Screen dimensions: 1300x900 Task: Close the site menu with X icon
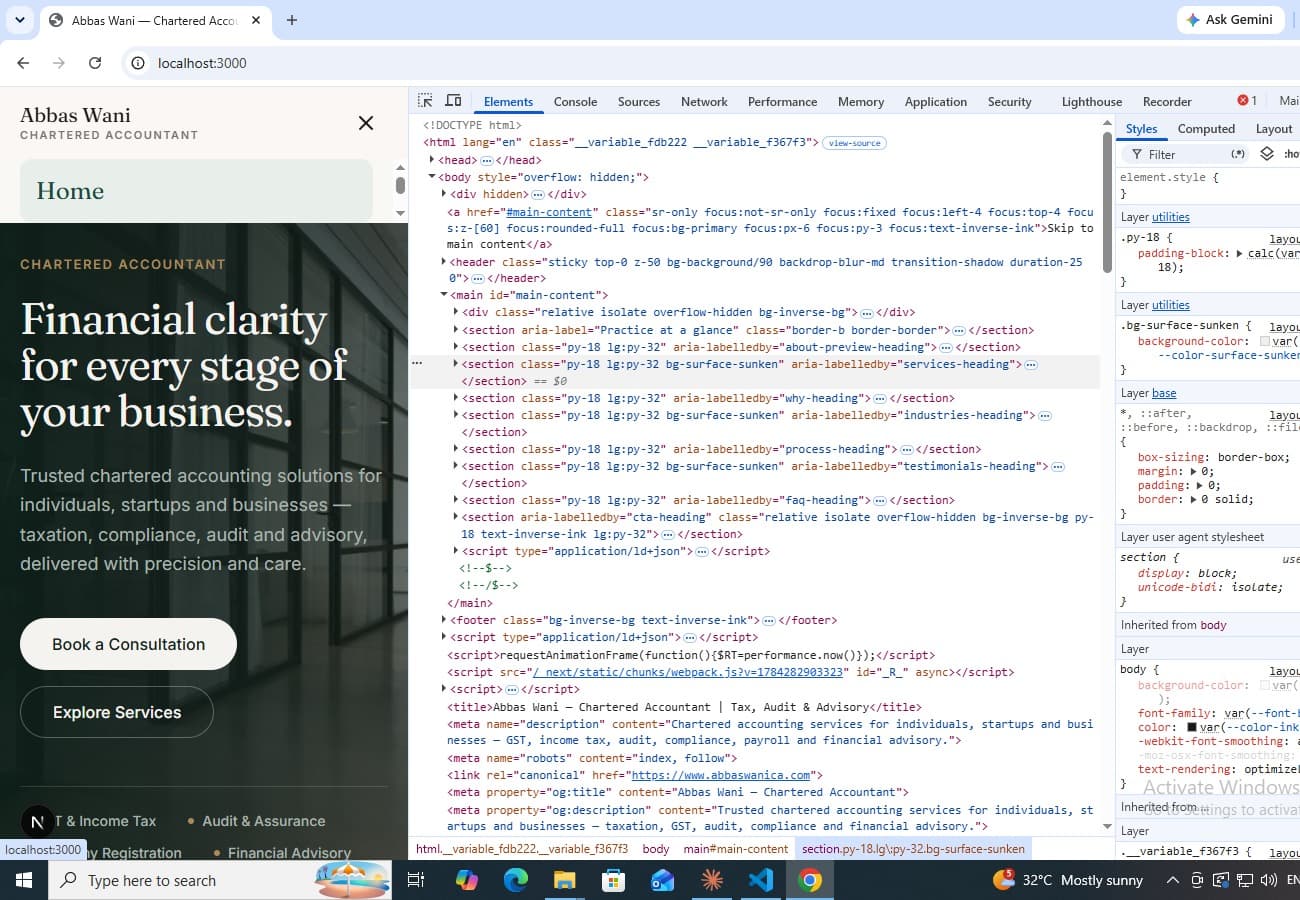pos(366,123)
